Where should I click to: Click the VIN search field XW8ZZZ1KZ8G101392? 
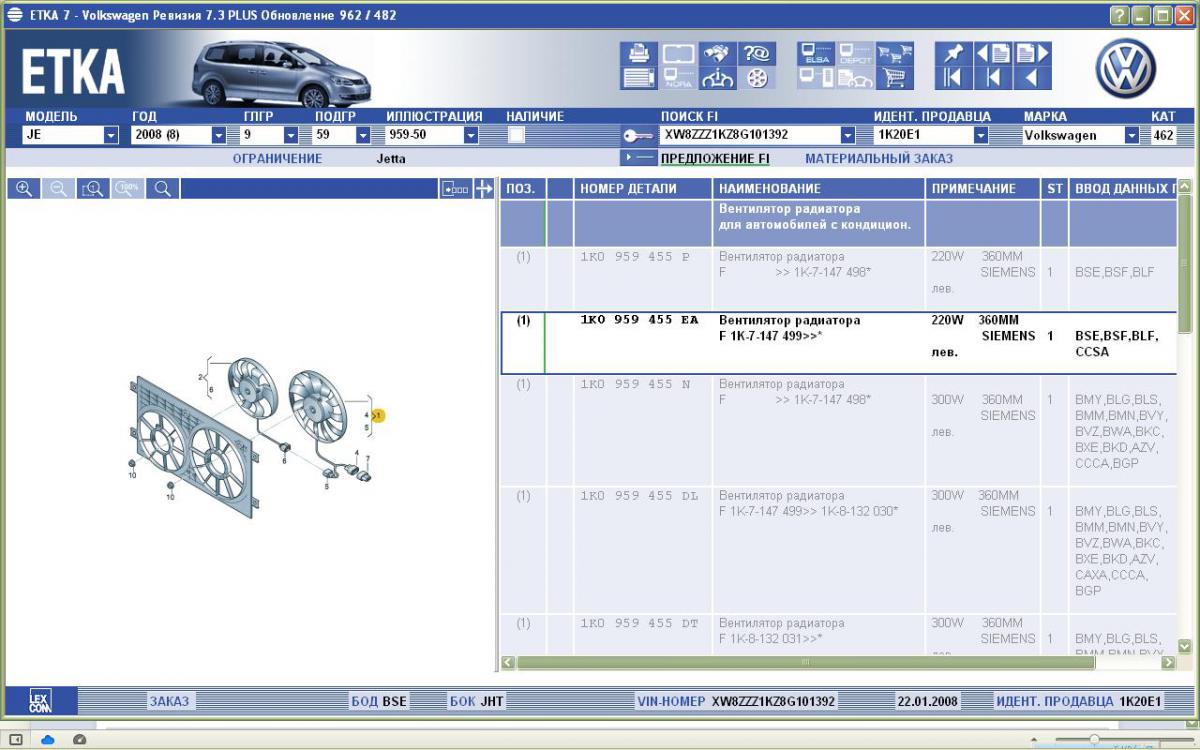[x=748, y=135]
